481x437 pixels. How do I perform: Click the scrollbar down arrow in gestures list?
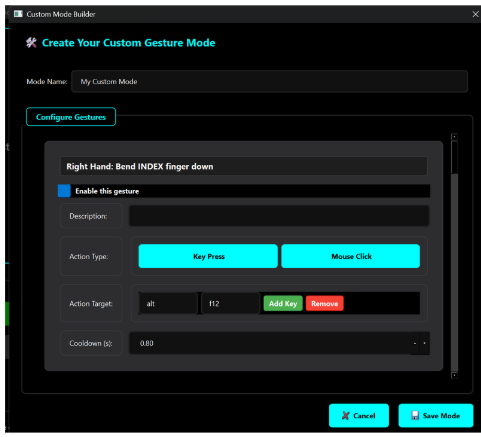click(454, 375)
